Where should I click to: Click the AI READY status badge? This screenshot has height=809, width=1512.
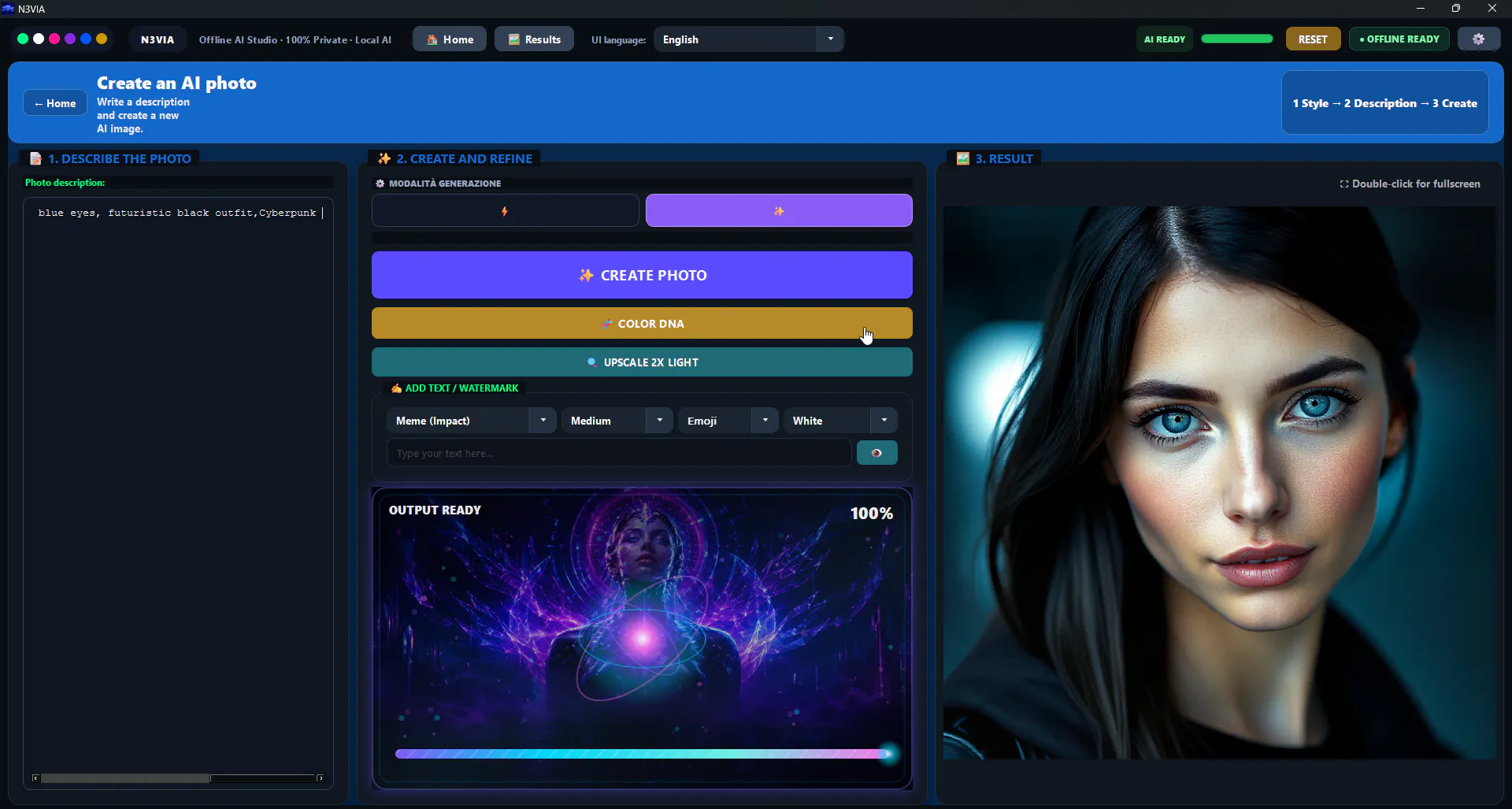[x=1164, y=39]
